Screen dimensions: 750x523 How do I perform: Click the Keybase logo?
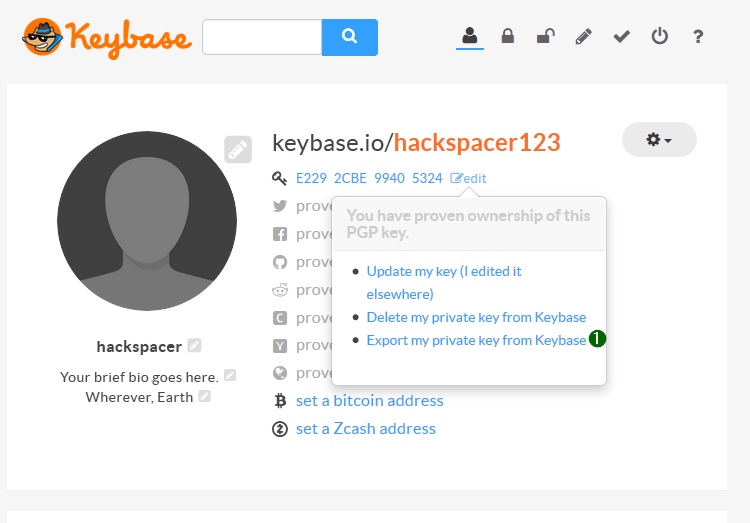(x=107, y=38)
